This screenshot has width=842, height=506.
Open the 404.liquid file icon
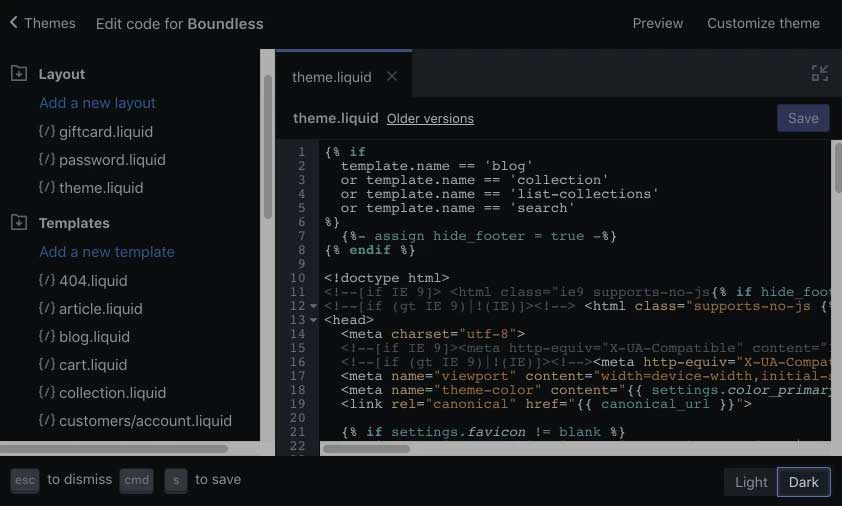47,280
